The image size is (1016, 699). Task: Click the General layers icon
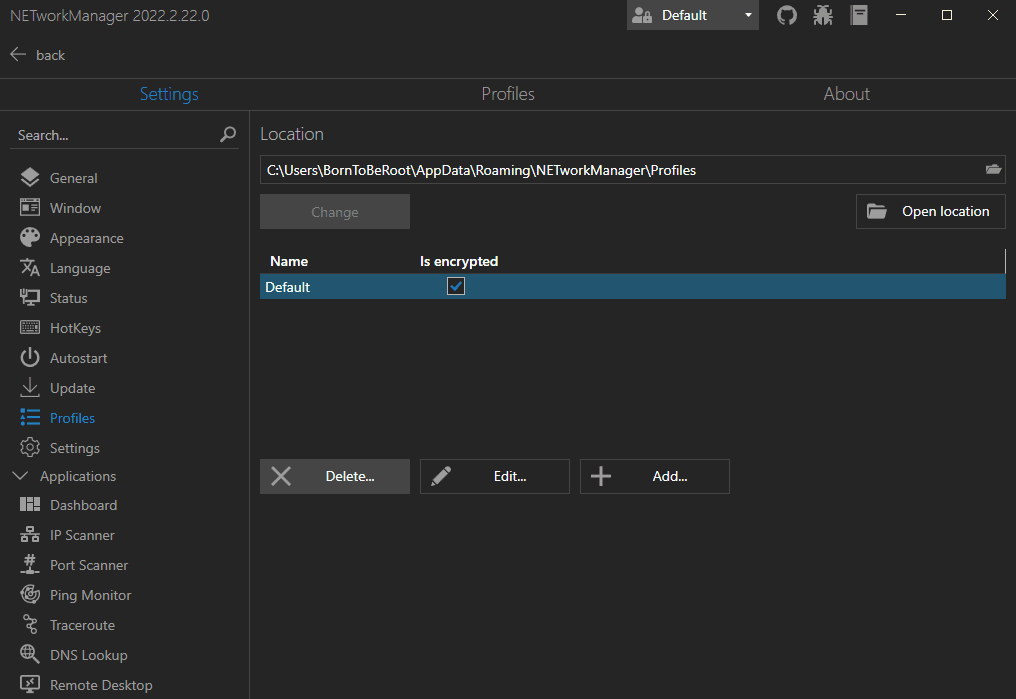tap(30, 178)
